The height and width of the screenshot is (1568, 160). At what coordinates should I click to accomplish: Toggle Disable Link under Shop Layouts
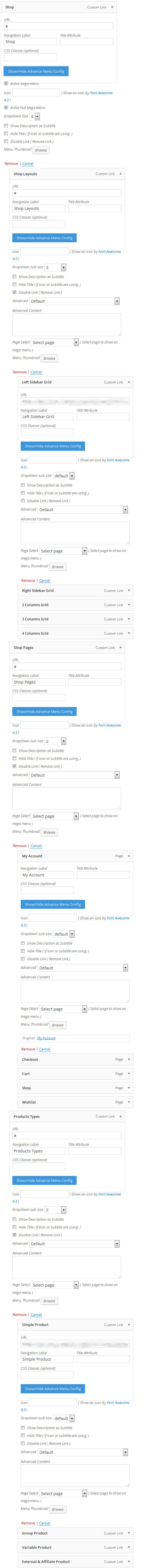(15, 292)
